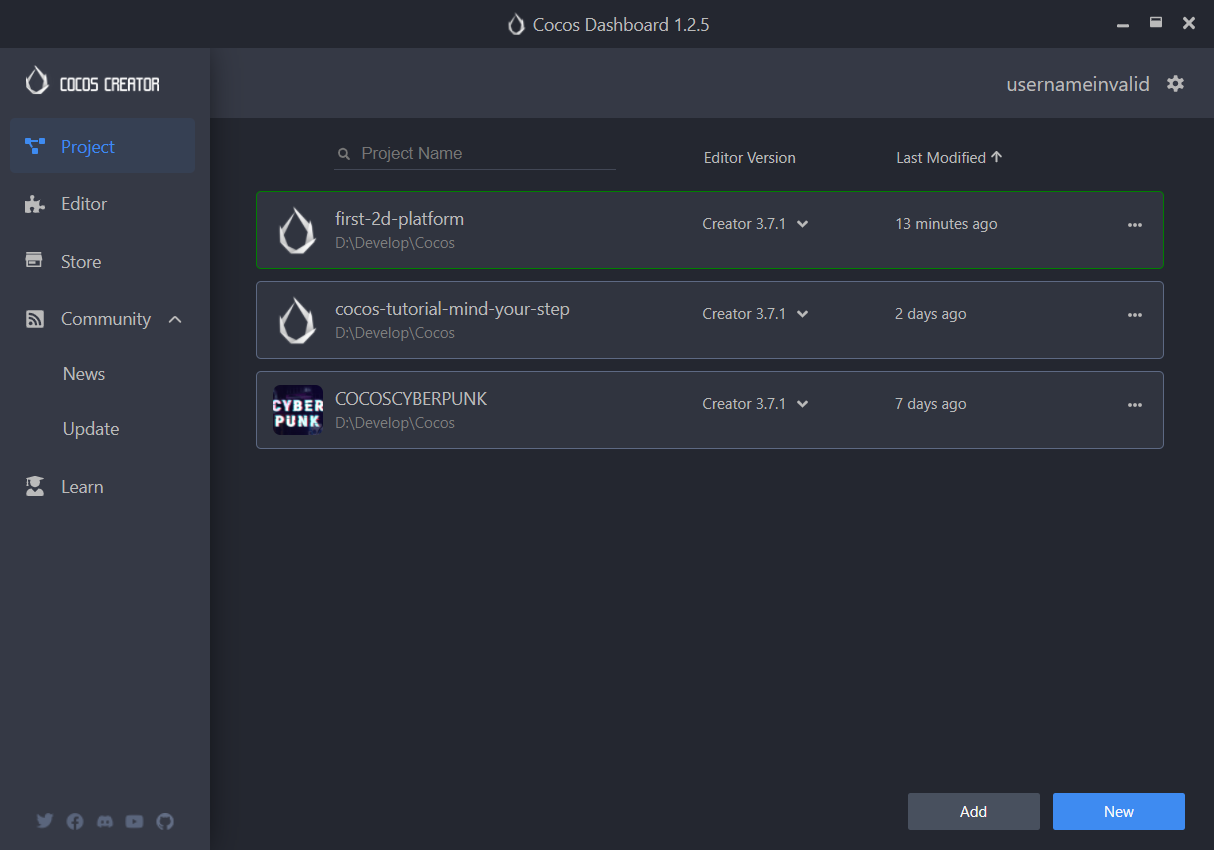Expand the editor version dropdown for first-2d-platform

point(802,225)
